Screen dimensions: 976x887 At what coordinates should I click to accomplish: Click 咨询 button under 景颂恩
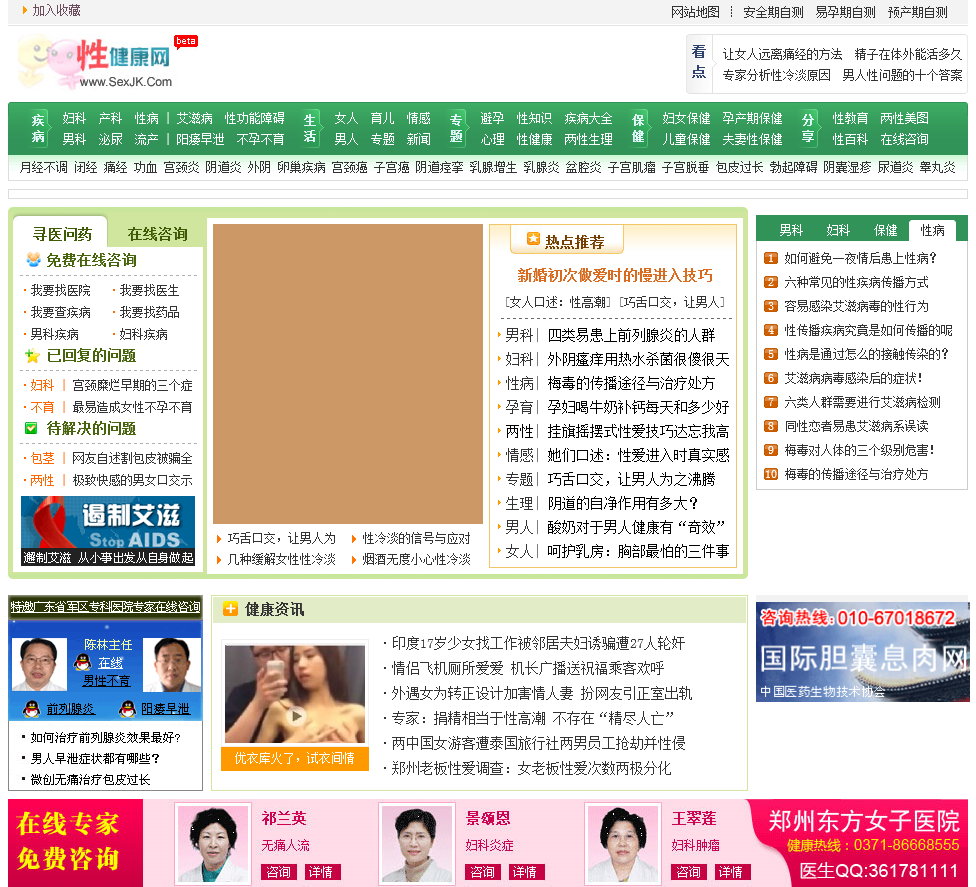[x=482, y=872]
